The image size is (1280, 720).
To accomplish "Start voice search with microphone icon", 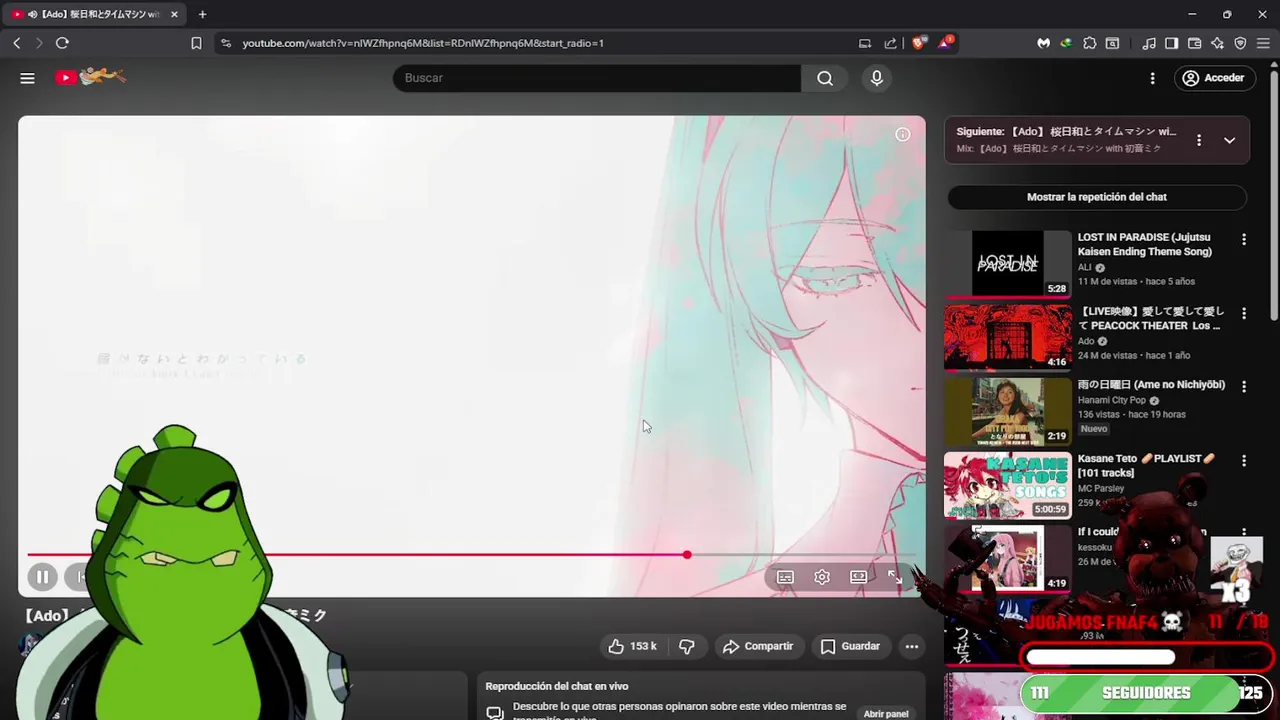I will [x=877, y=78].
